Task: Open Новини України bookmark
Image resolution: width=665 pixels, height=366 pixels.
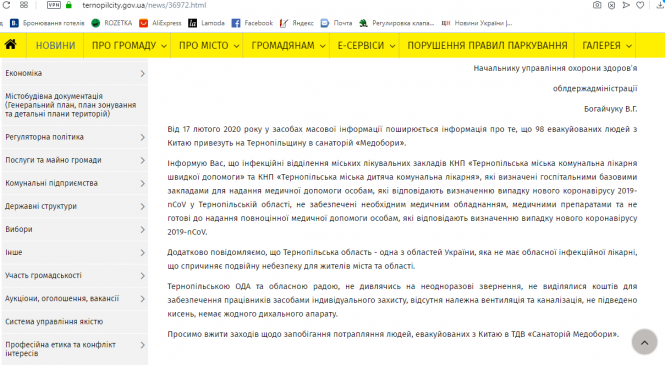Action: click(477, 23)
